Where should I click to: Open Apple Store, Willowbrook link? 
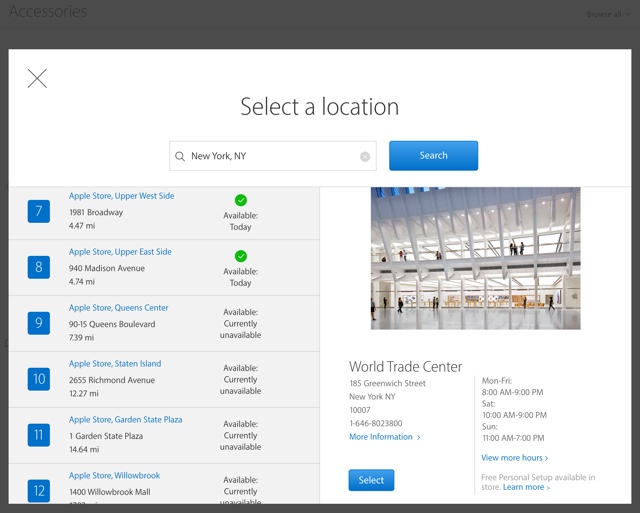coord(114,475)
